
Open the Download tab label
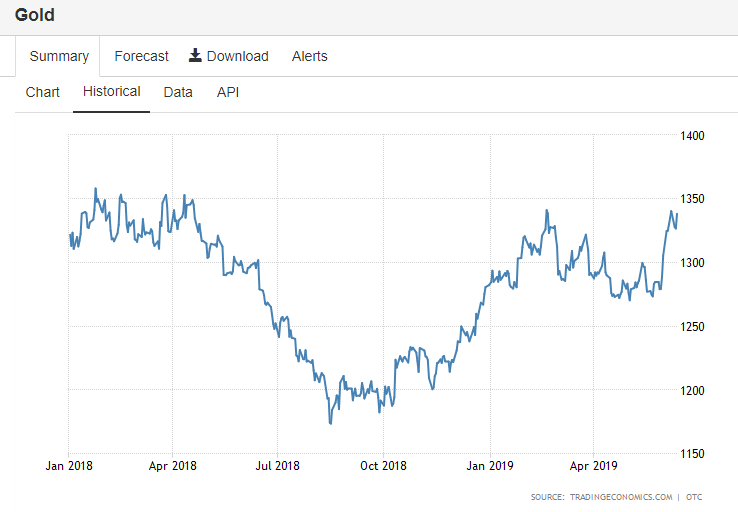pyautogui.click(x=237, y=56)
